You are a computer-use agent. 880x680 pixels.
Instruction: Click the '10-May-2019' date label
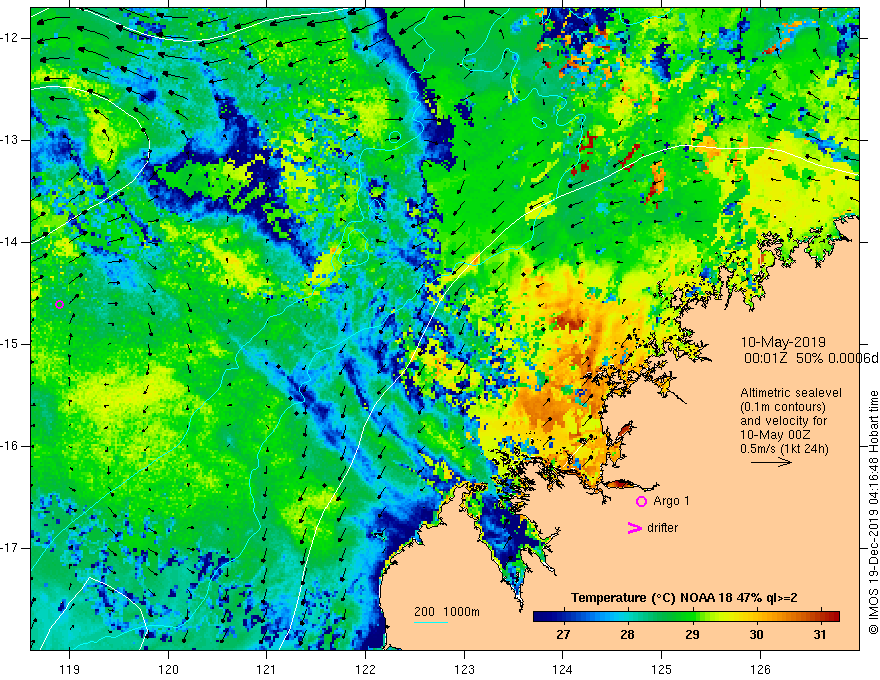(x=783, y=342)
